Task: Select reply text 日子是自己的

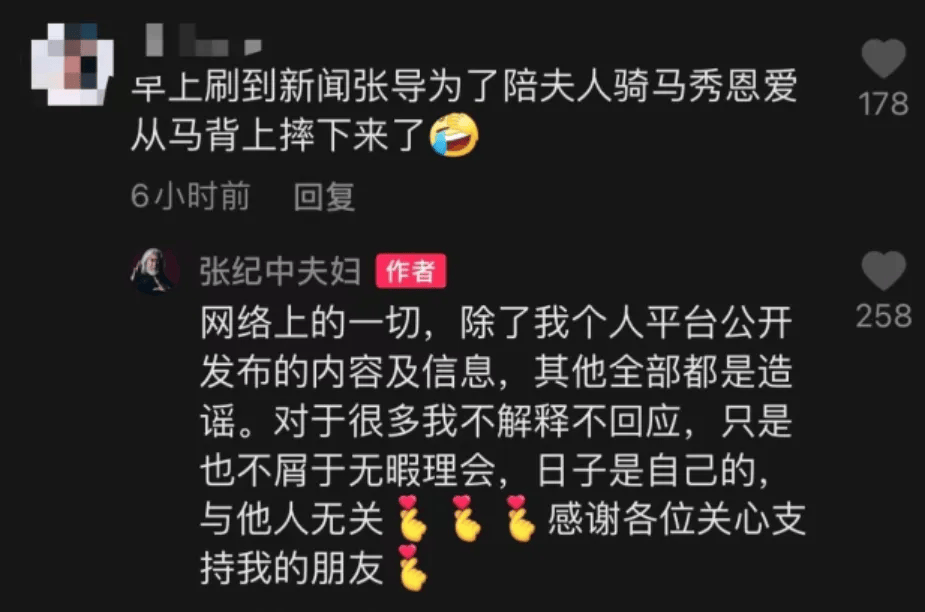Action: pos(654,471)
